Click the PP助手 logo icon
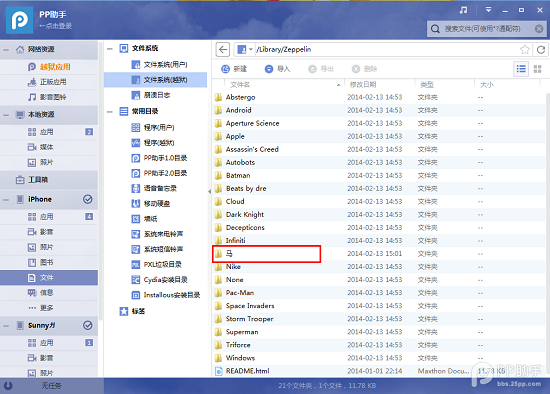This screenshot has width=550, height=394. (x=20, y=20)
